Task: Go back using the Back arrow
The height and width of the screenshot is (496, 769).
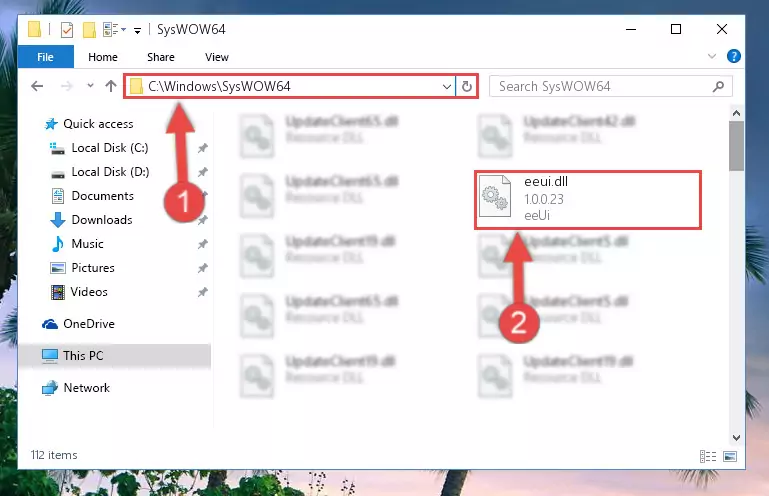Action: 37,86
